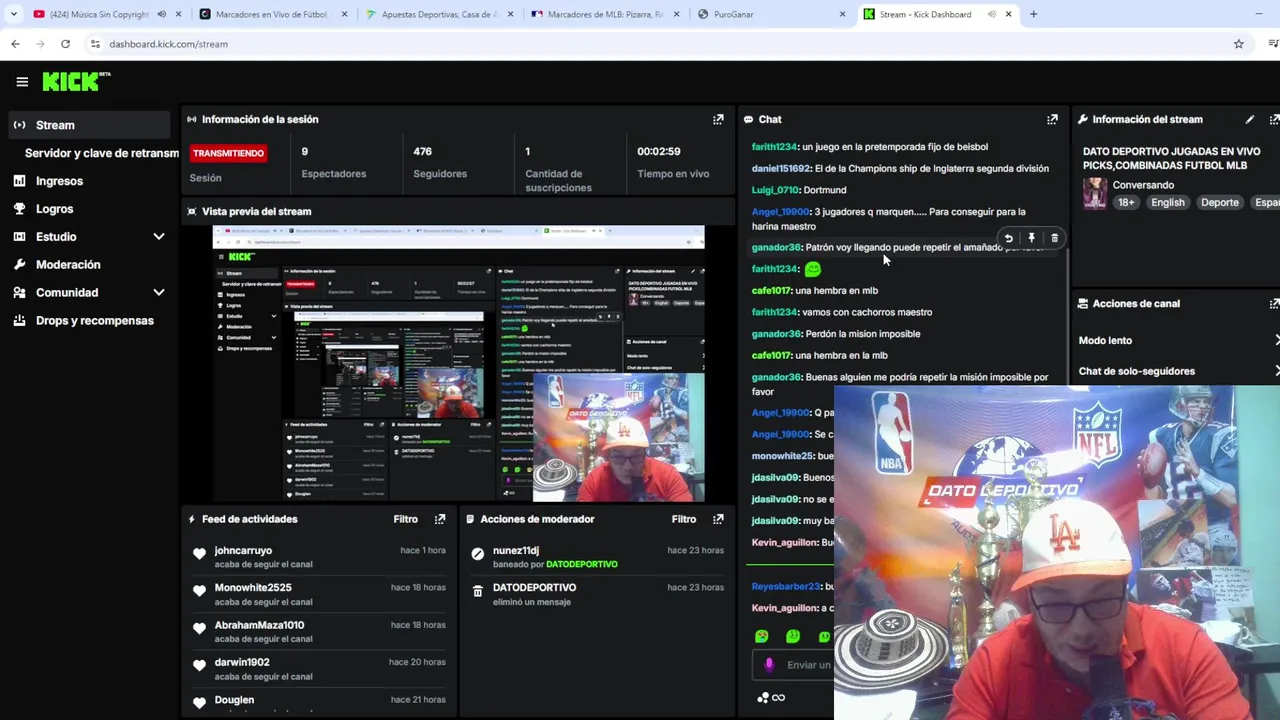The height and width of the screenshot is (720, 1280).
Task: Open Filtro in Feed de actividades
Action: pos(405,519)
